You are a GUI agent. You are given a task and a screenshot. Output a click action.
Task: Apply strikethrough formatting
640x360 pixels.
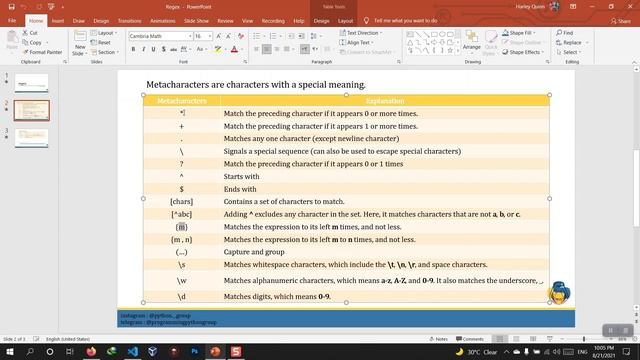coord(173,49)
